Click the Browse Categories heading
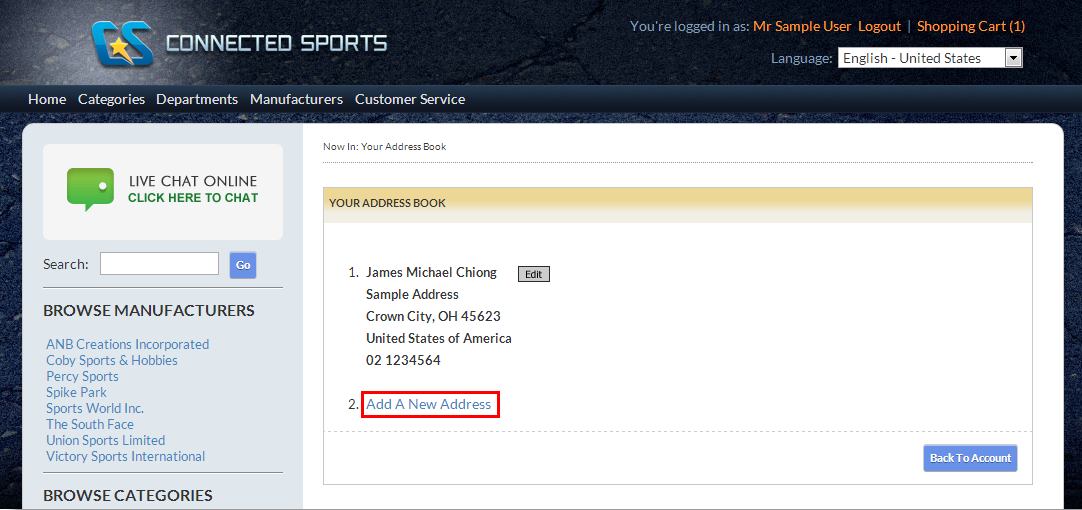The width and height of the screenshot is (1082, 510). 128,496
